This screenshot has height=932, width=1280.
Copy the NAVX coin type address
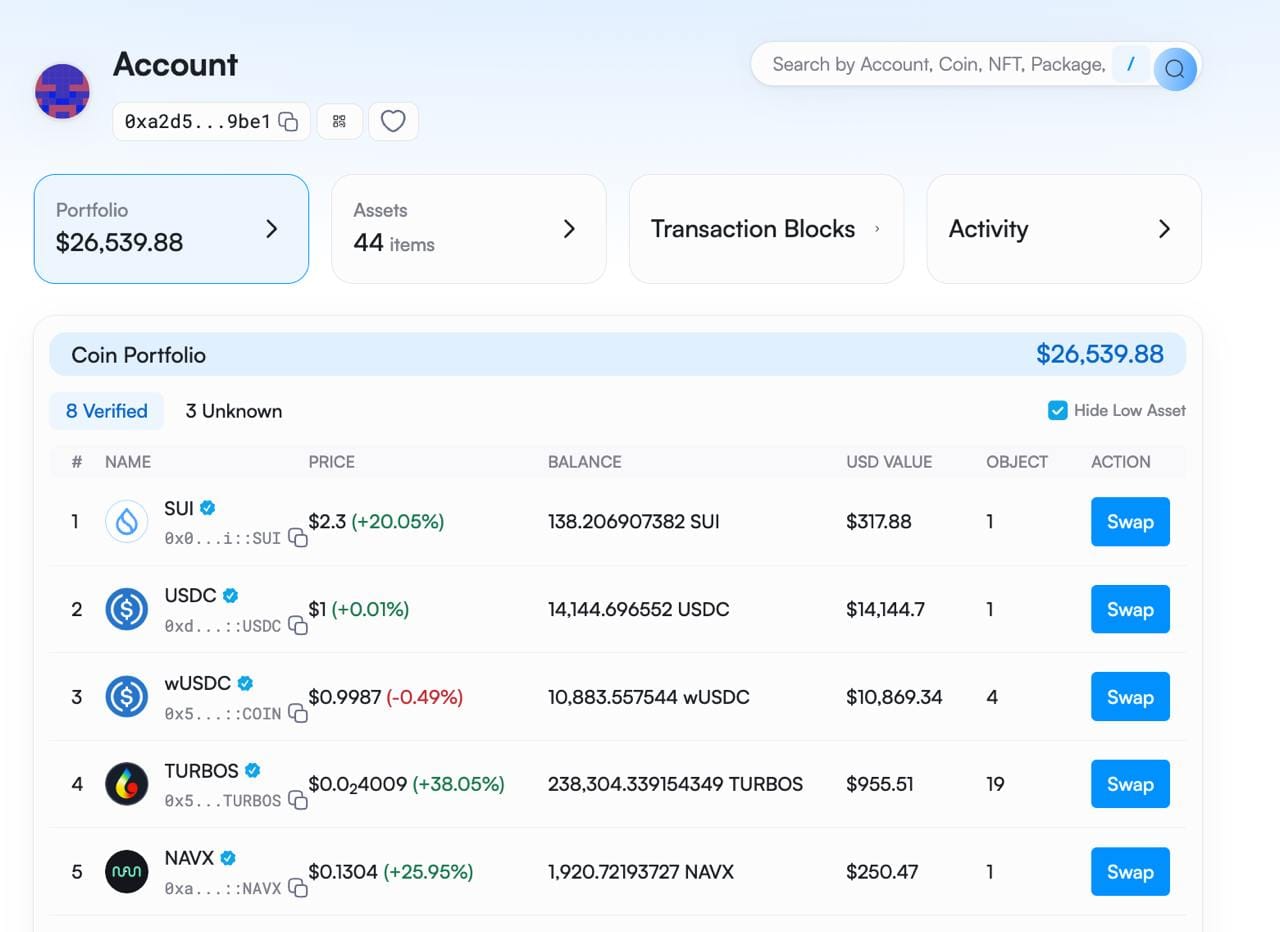pyautogui.click(x=298, y=887)
